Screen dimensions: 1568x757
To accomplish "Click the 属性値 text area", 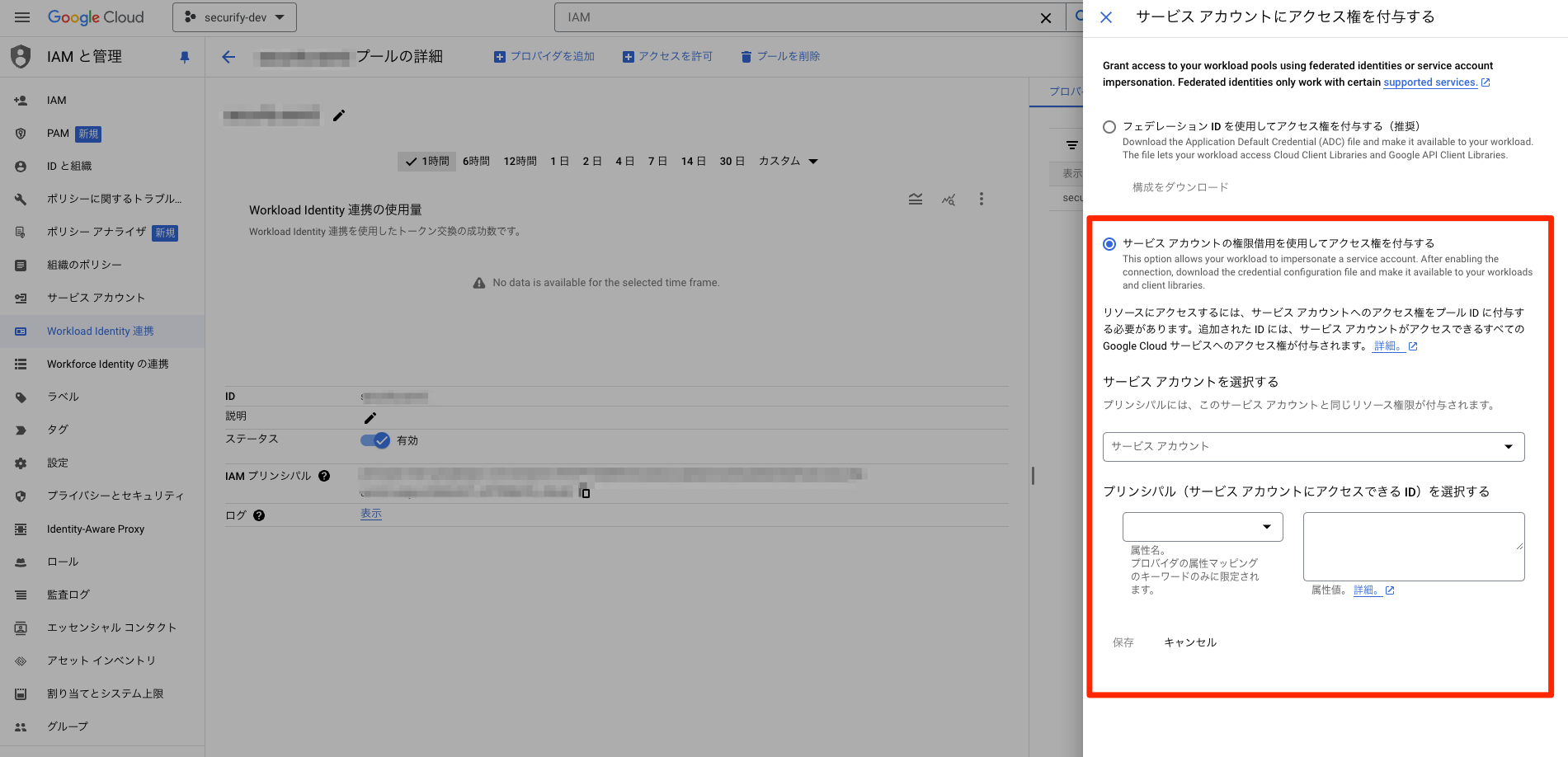I will click(x=1414, y=547).
